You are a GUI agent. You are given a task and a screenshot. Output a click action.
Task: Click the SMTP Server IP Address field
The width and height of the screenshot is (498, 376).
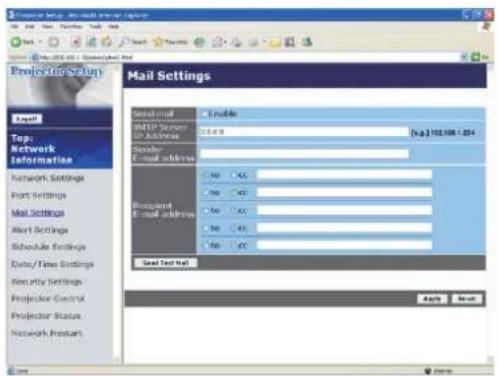304,132
